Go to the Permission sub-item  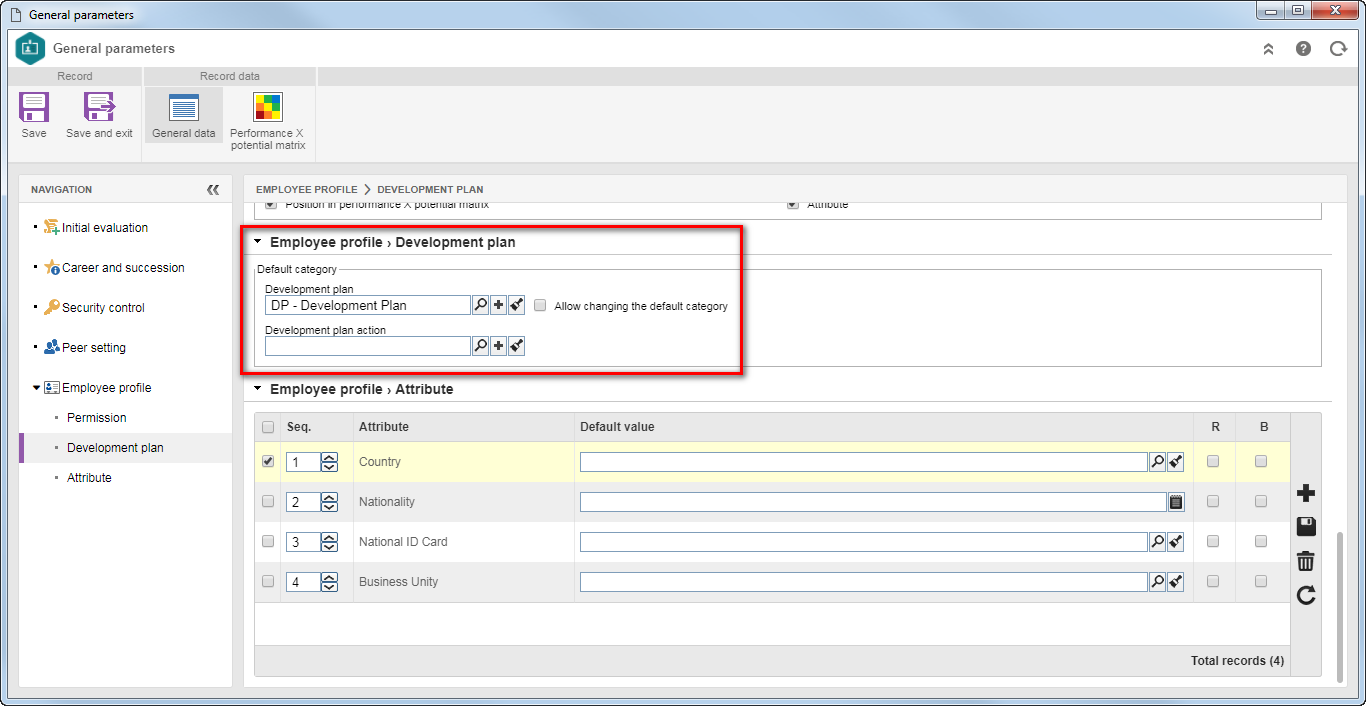point(97,417)
